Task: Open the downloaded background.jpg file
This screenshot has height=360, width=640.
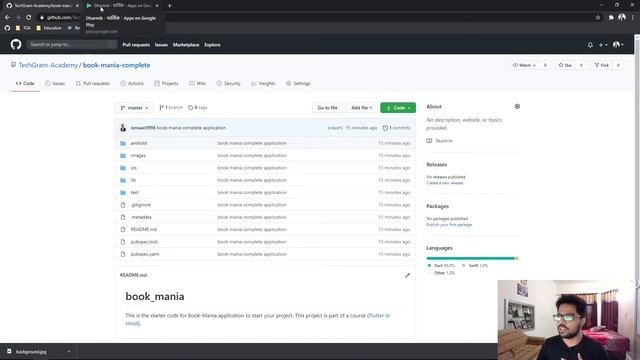Action: pyautogui.click(x=31, y=351)
